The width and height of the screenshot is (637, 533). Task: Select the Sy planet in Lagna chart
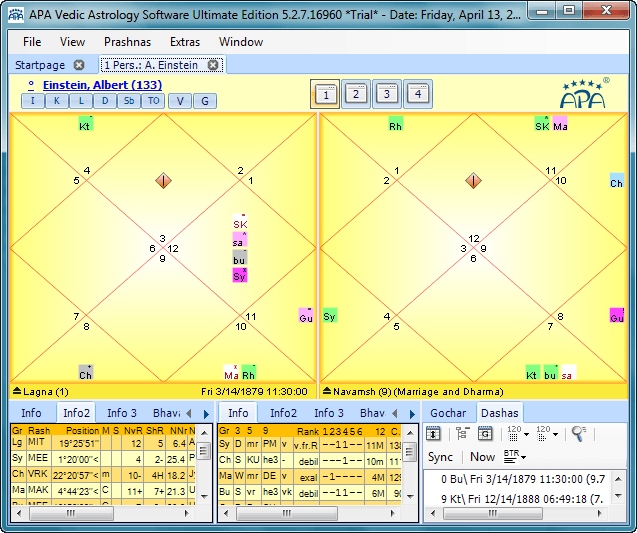(x=240, y=275)
